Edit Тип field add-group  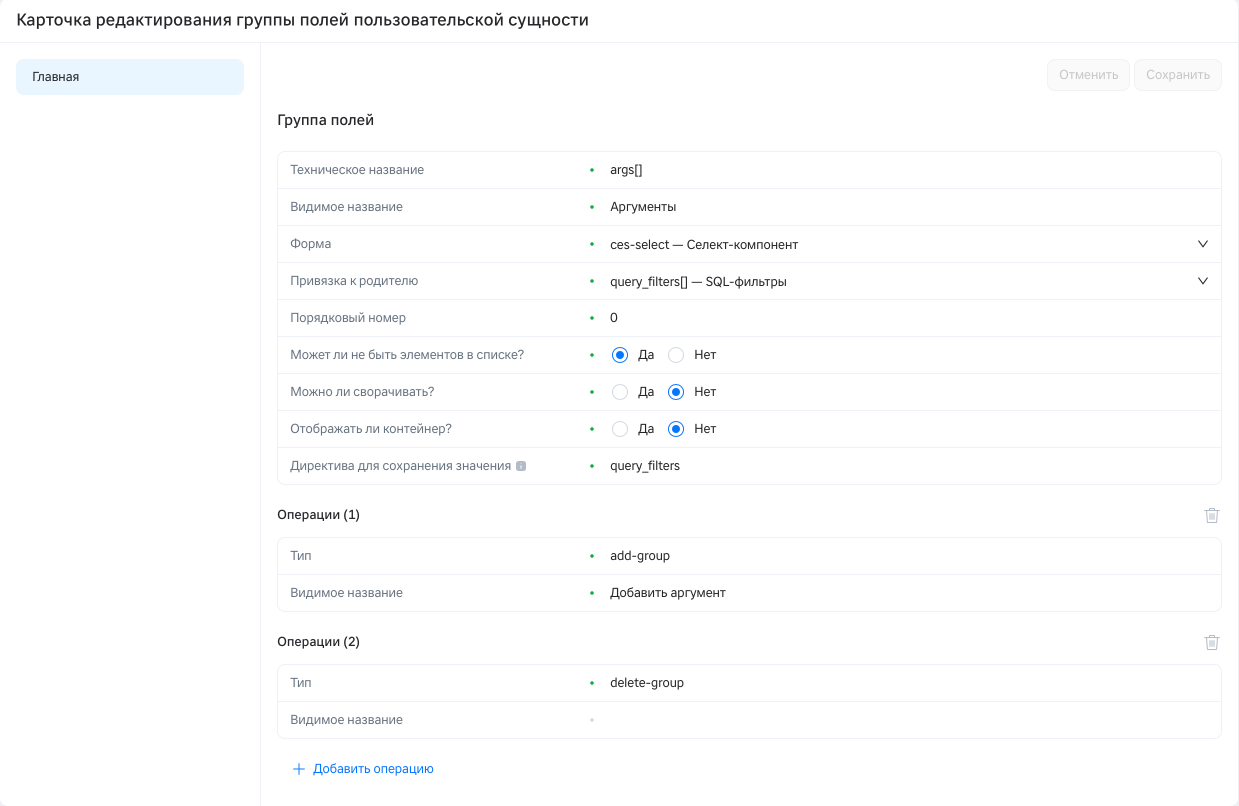tap(909, 556)
